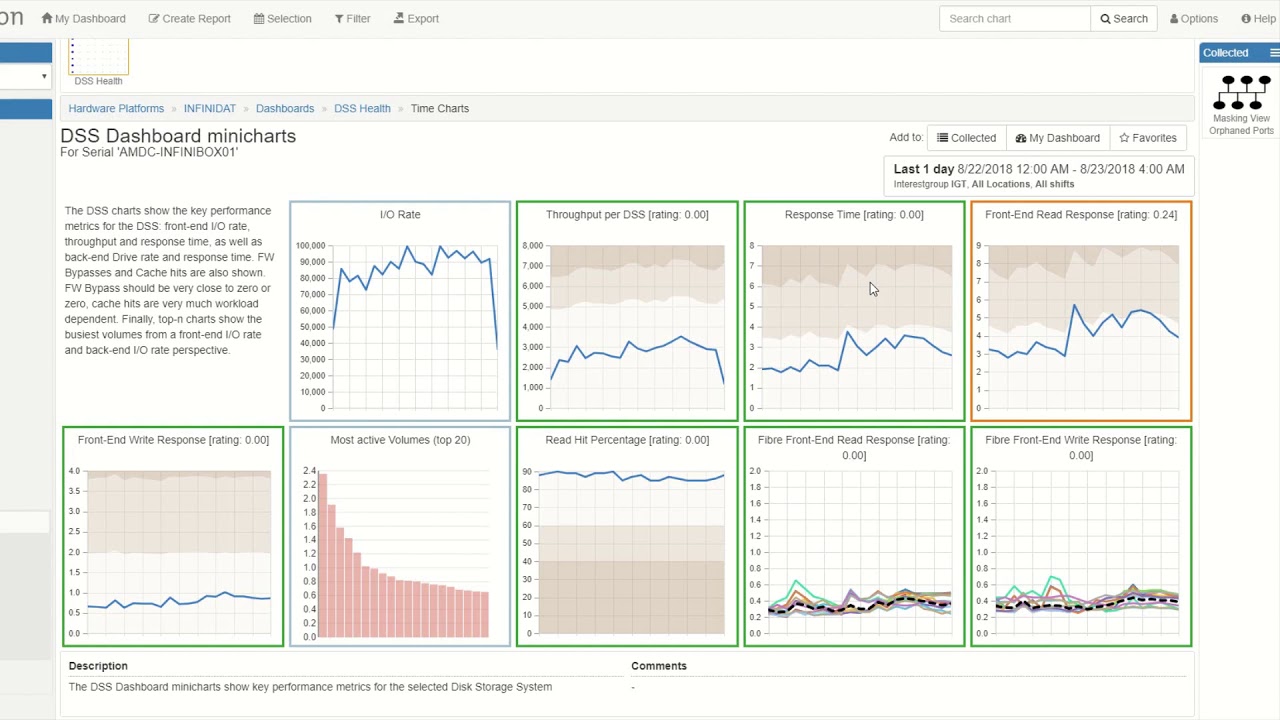1280x720 pixels.
Task: Click the Search button
Action: [1124, 18]
